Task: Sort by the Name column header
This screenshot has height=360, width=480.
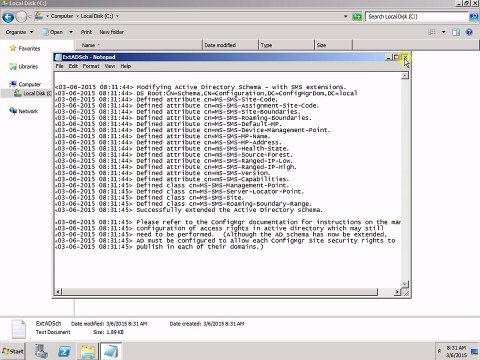Action: point(139,45)
